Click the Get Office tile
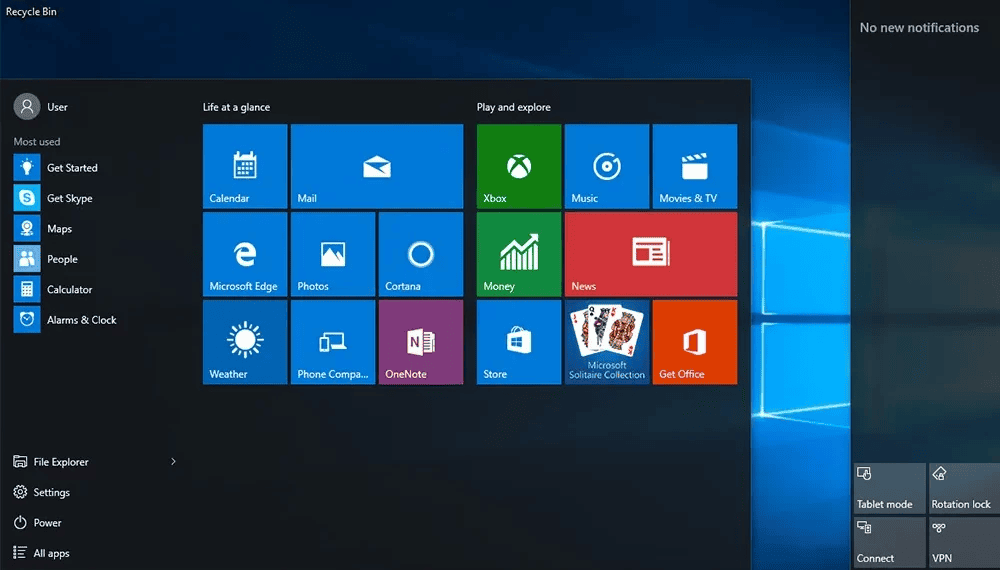The width and height of the screenshot is (1000, 570). pos(695,342)
